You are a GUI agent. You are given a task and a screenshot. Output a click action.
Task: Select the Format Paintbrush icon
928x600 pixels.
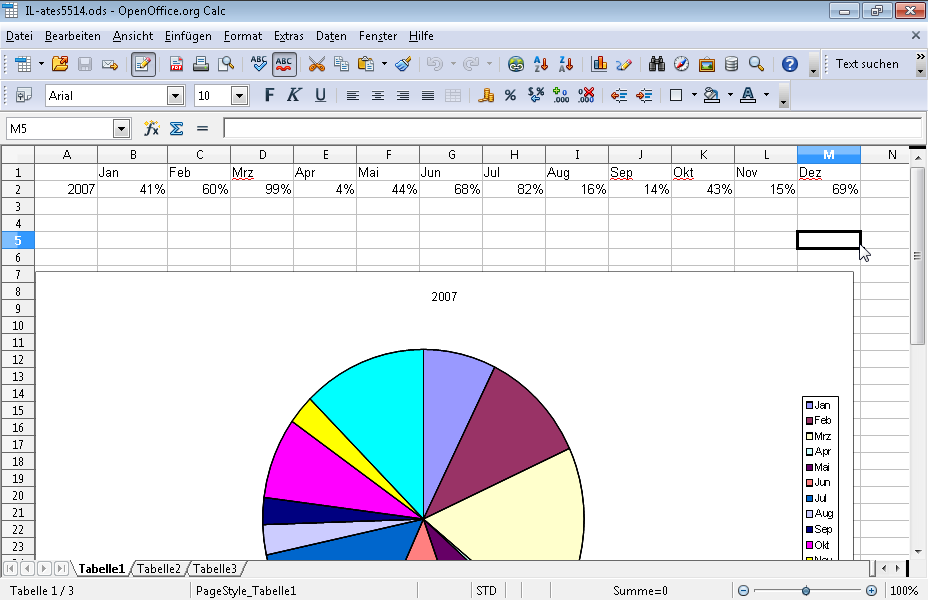pyautogui.click(x=403, y=64)
